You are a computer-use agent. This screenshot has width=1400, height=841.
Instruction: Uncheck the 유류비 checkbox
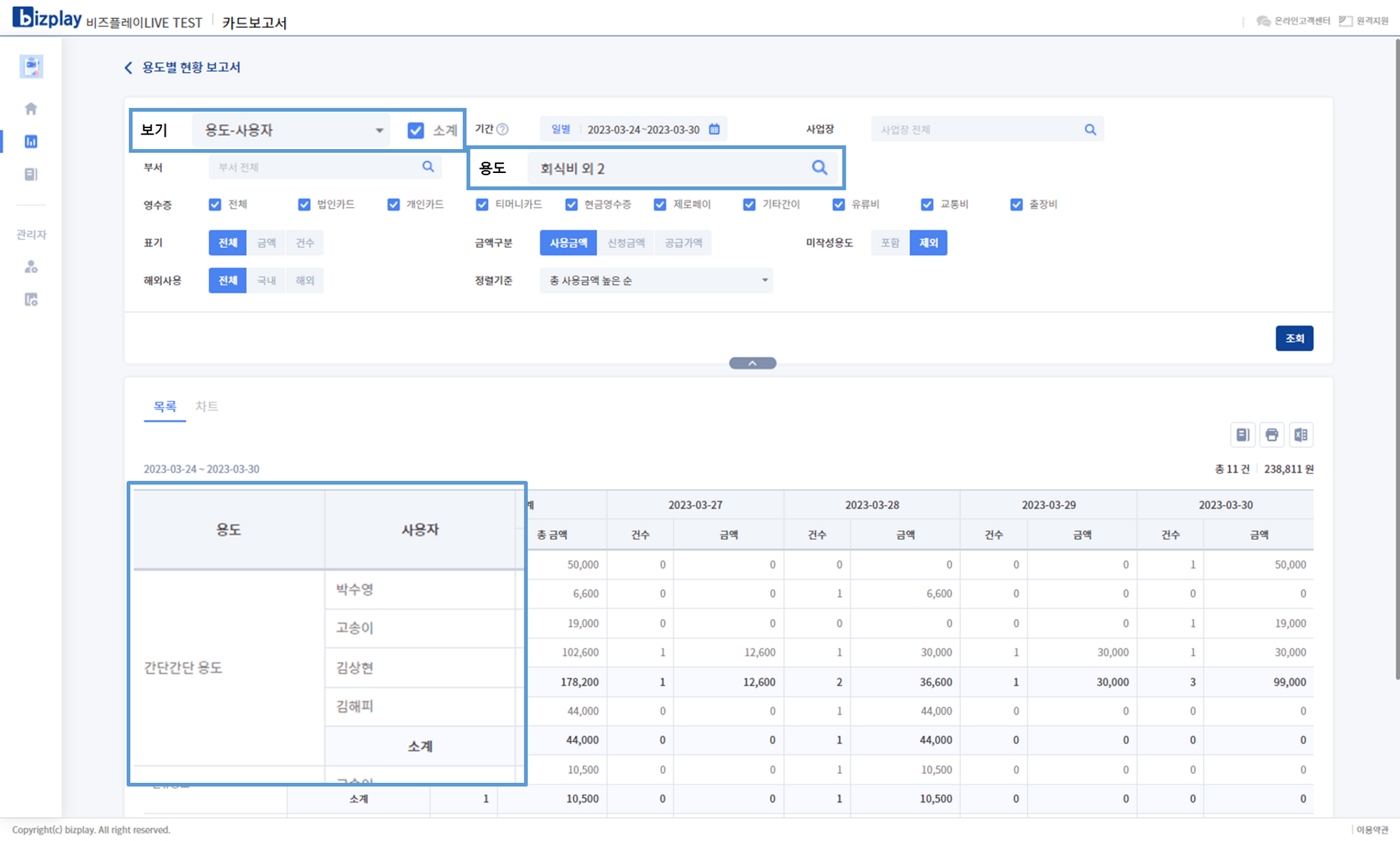click(839, 204)
